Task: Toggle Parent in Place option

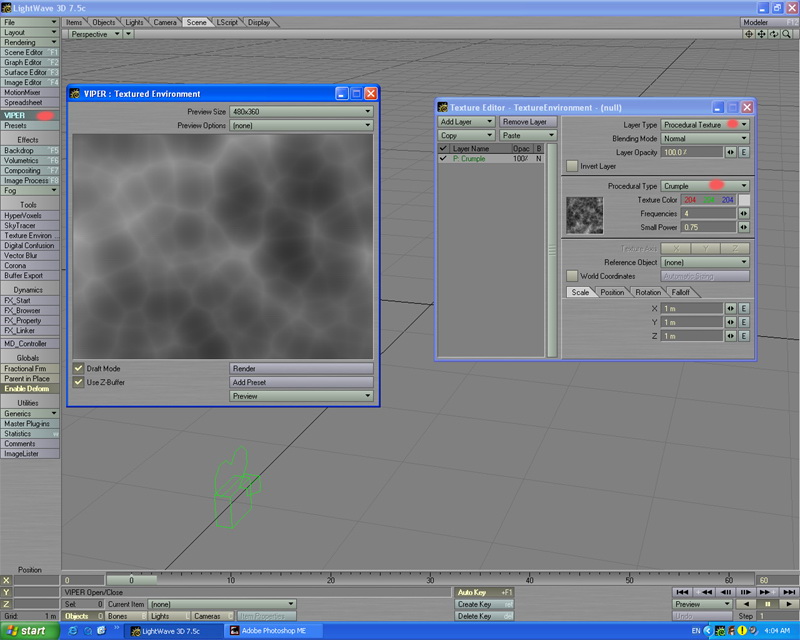Action: point(30,379)
